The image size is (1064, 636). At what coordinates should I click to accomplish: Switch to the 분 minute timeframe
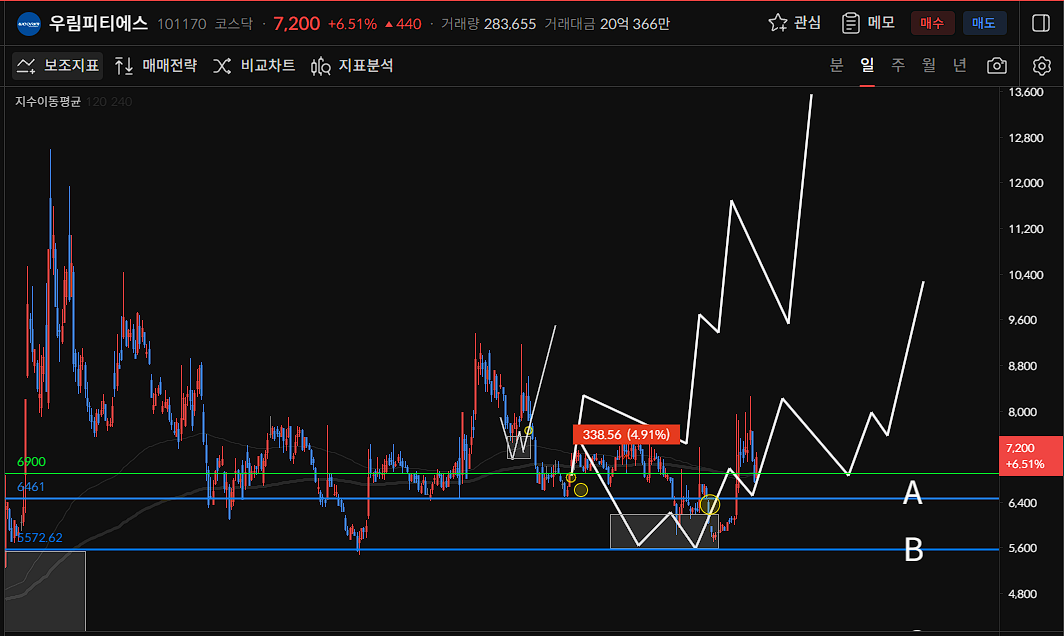tap(837, 65)
